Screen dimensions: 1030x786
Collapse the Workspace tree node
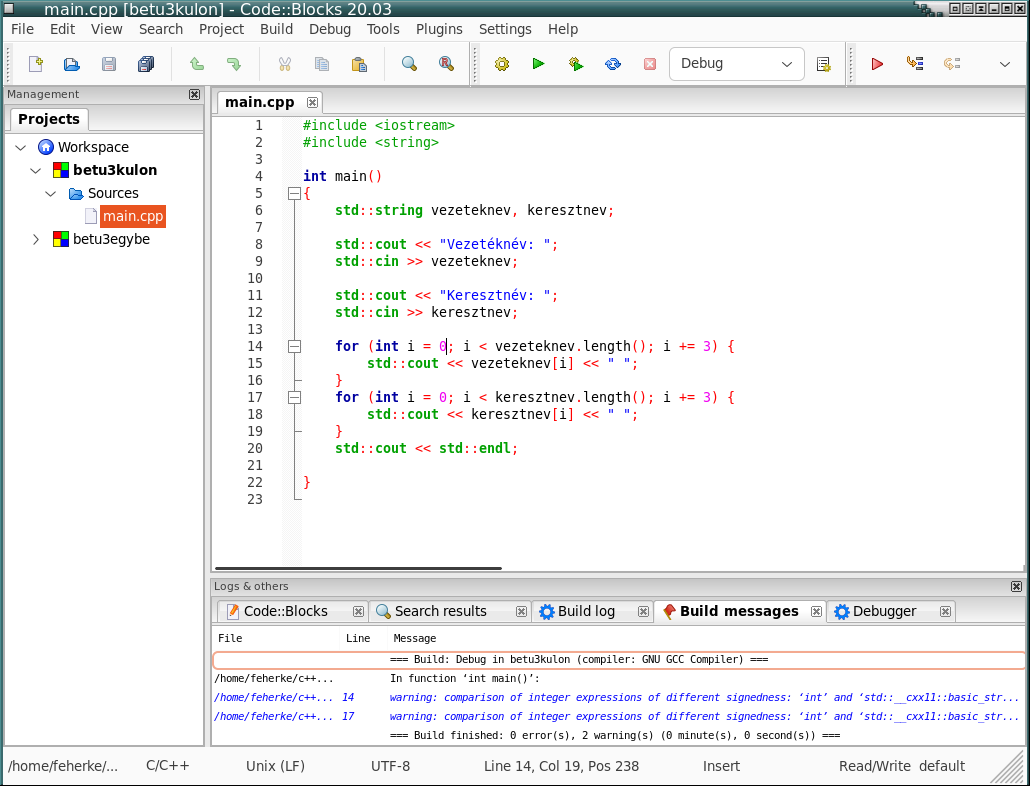tap(20, 147)
